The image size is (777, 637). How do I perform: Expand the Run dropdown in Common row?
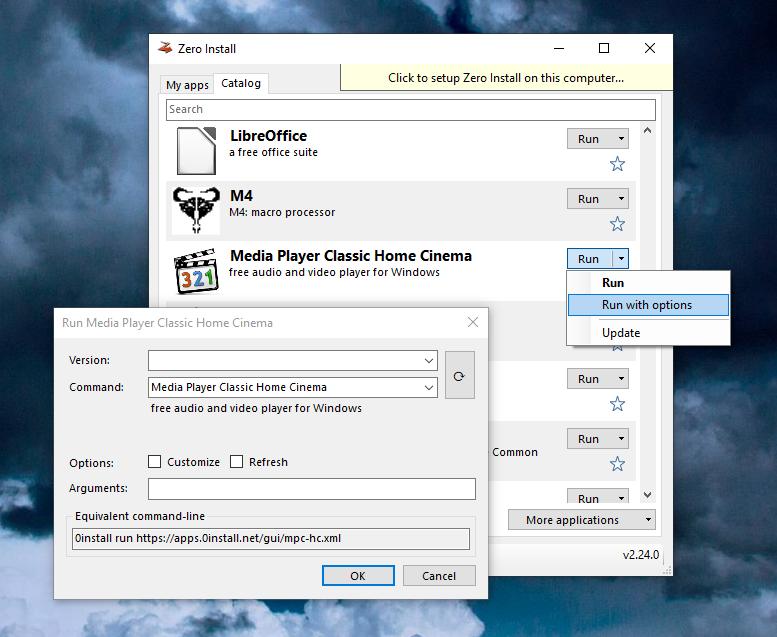[621, 439]
